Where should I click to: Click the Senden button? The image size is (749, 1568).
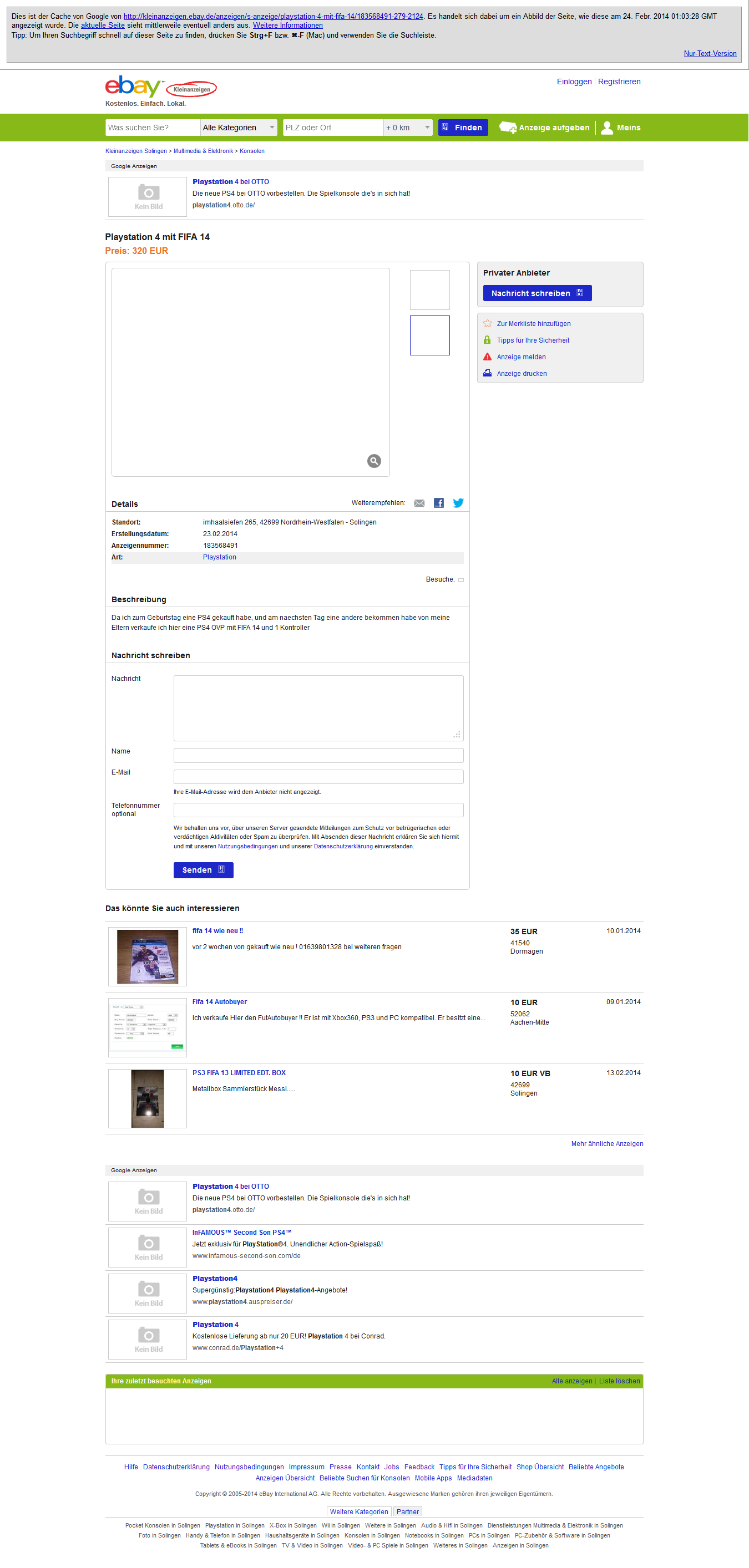204,870
